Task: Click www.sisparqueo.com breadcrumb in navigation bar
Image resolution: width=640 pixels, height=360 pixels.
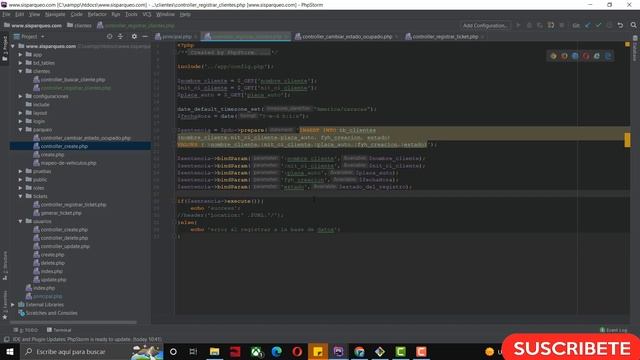Action: point(33,25)
